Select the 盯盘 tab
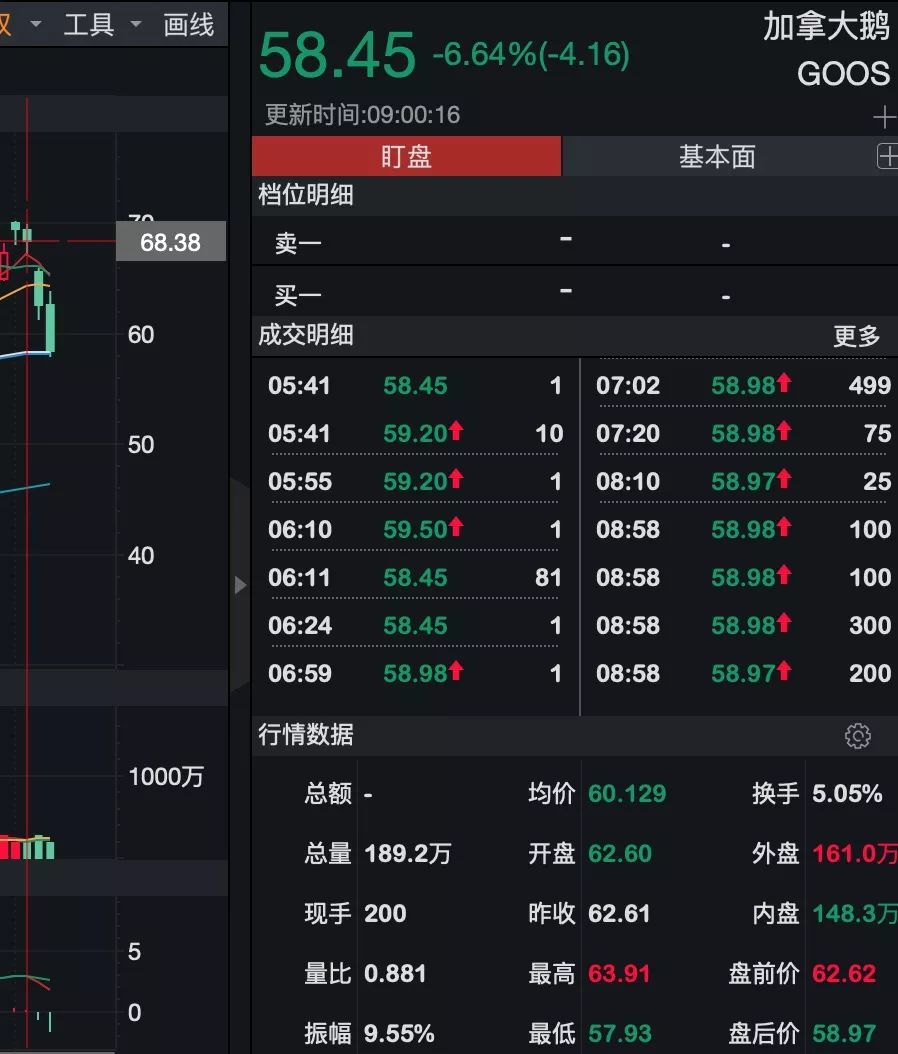898x1054 pixels. click(406, 157)
